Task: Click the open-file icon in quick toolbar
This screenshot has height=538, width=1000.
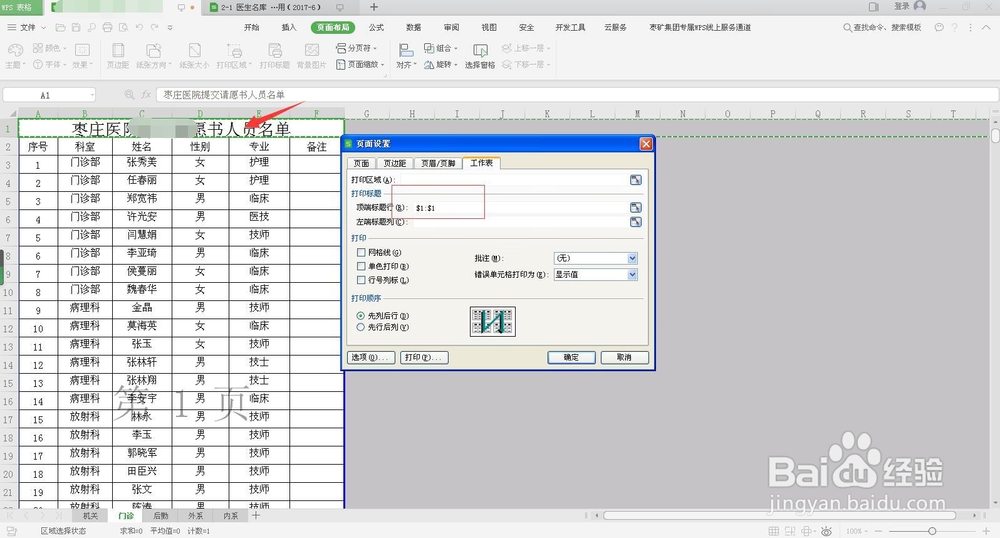Action: (61, 27)
